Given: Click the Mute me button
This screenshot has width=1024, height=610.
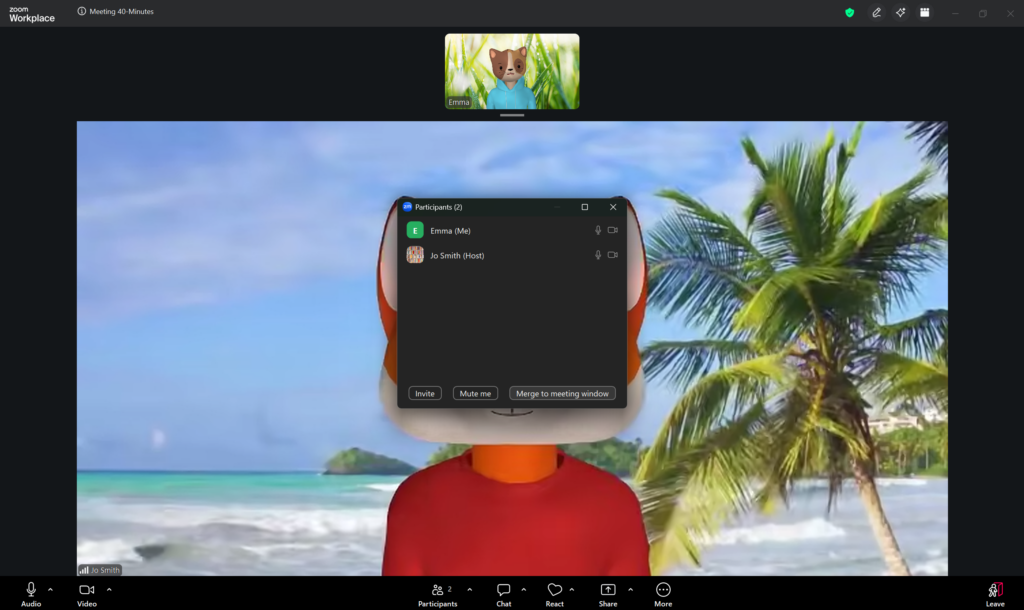Looking at the screenshot, I should click(475, 394).
